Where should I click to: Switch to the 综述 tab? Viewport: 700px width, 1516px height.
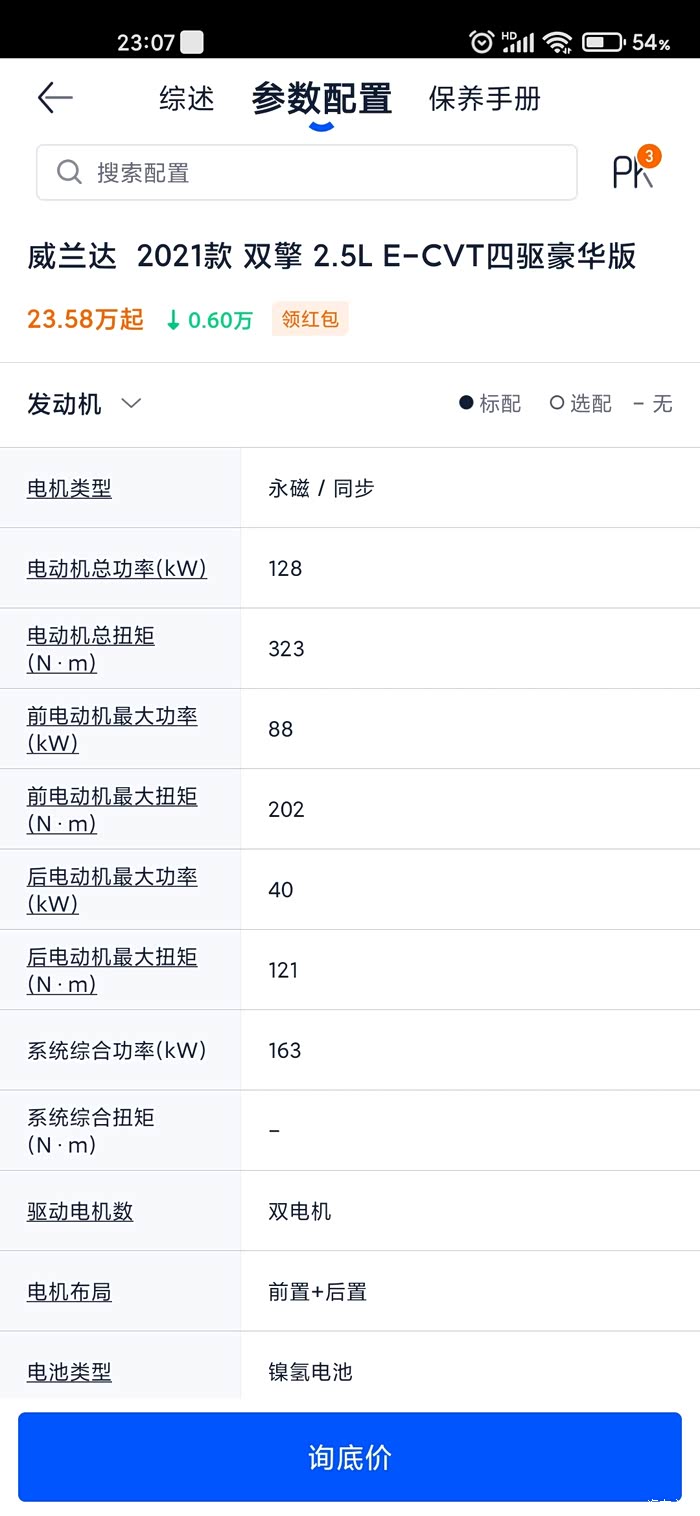click(187, 99)
